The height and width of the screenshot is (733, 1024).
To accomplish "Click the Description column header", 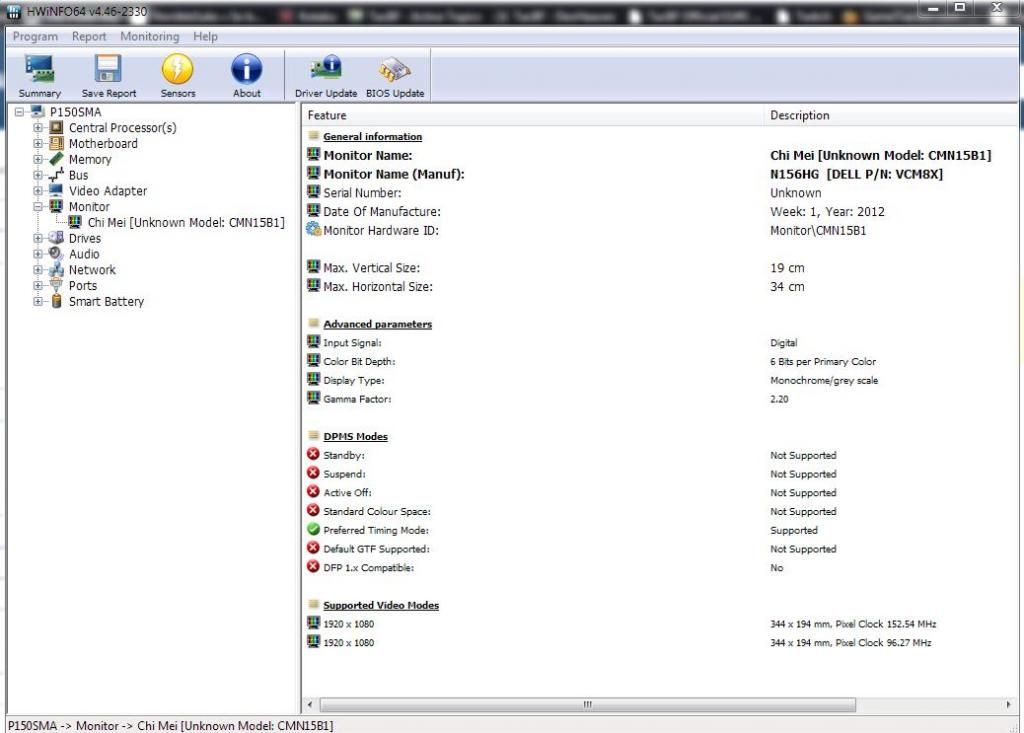I will point(890,115).
